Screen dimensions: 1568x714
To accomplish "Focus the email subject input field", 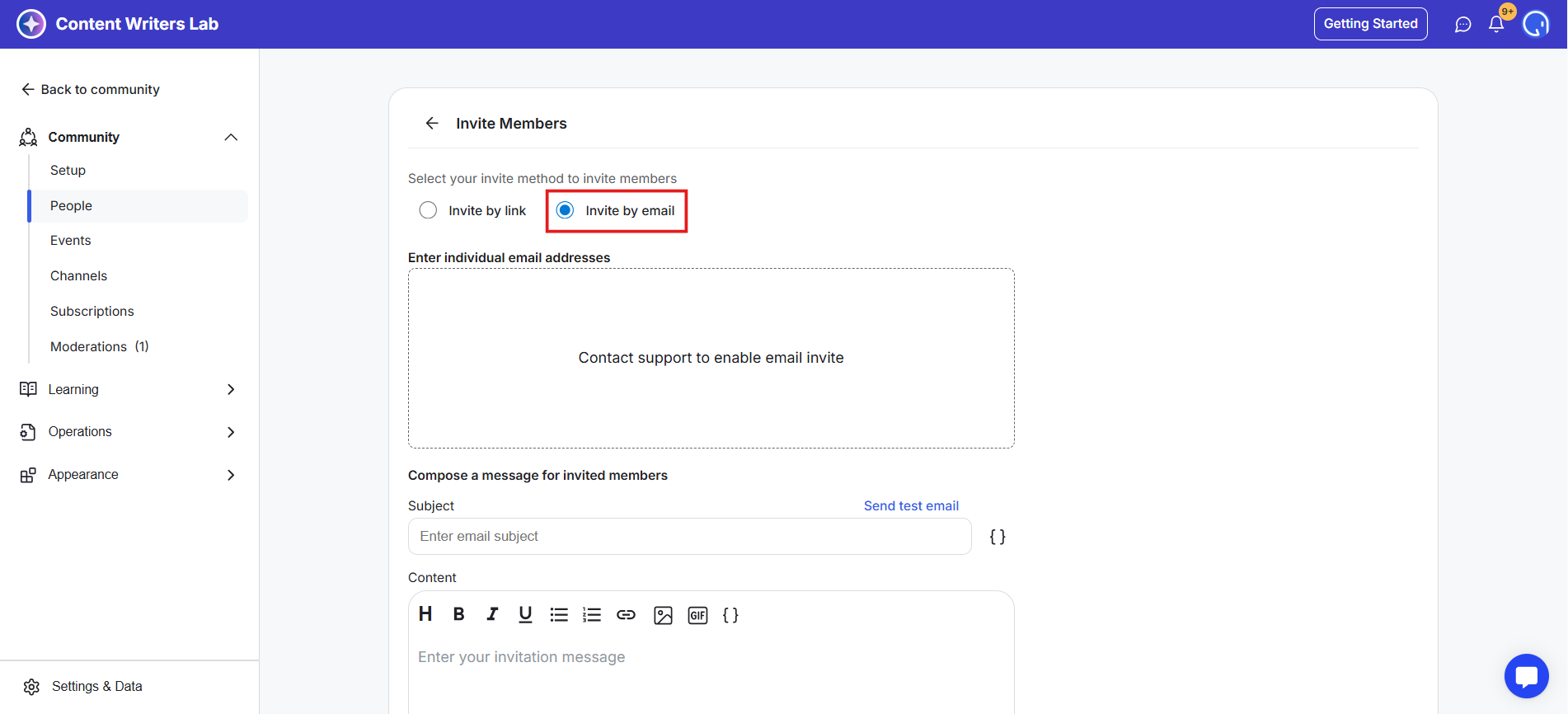I will [x=689, y=536].
